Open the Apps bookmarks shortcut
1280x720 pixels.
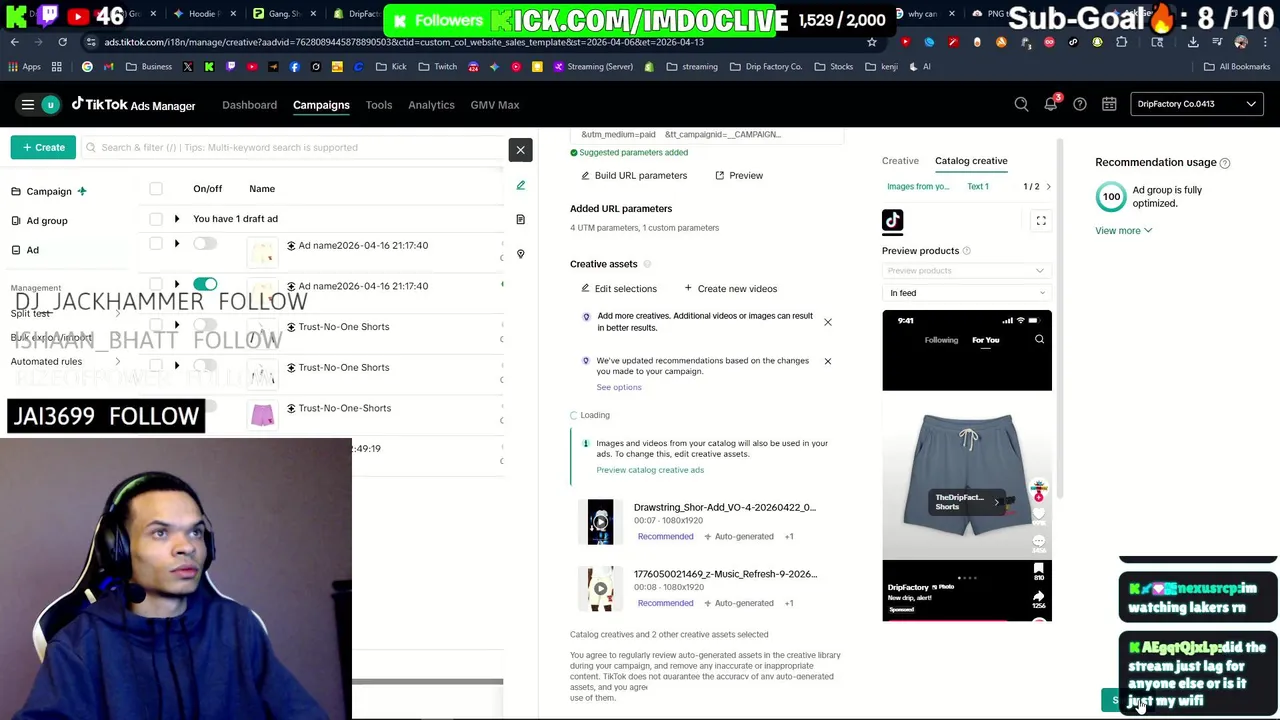(x=24, y=66)
